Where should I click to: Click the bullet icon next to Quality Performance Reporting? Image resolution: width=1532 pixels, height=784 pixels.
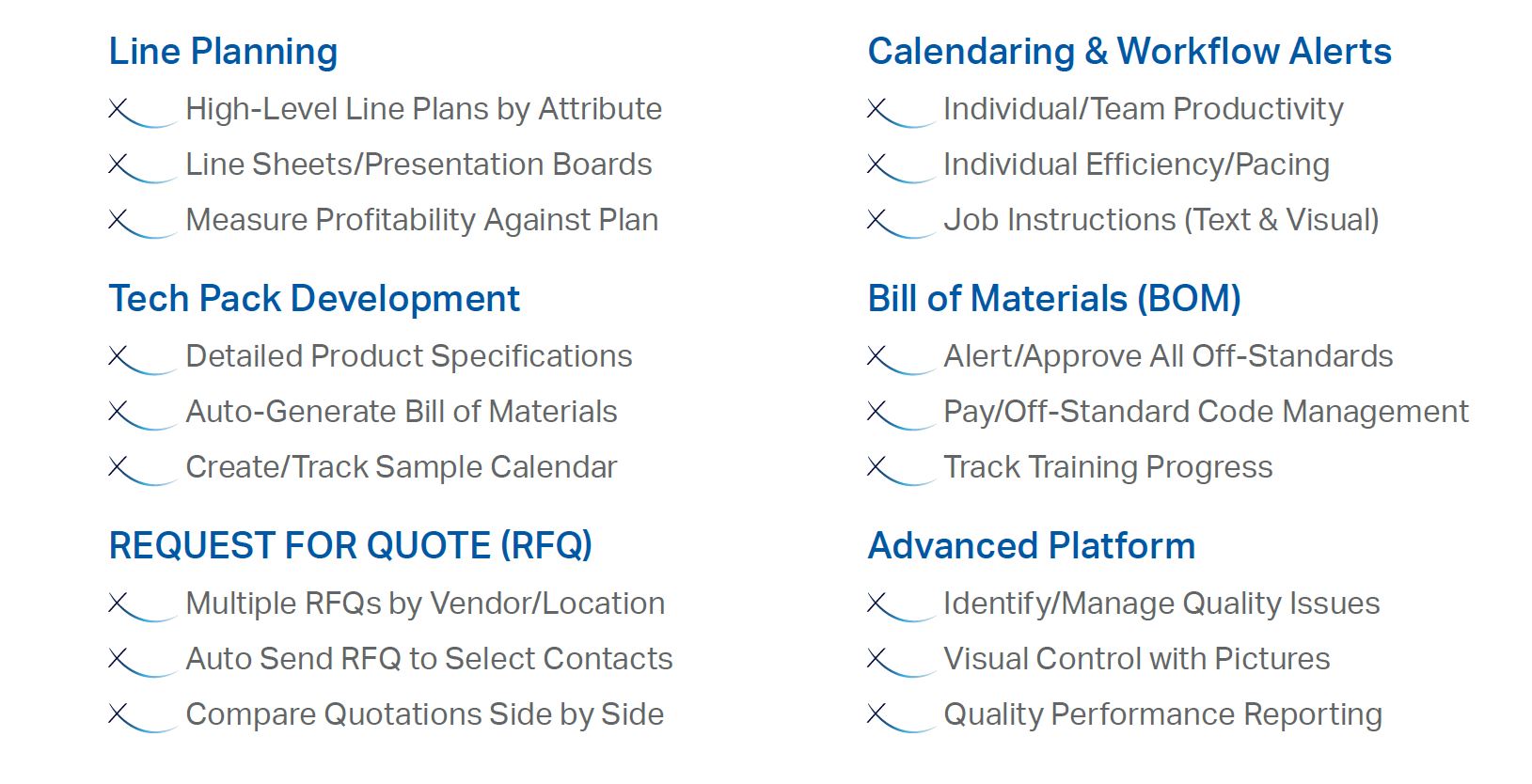901,717
